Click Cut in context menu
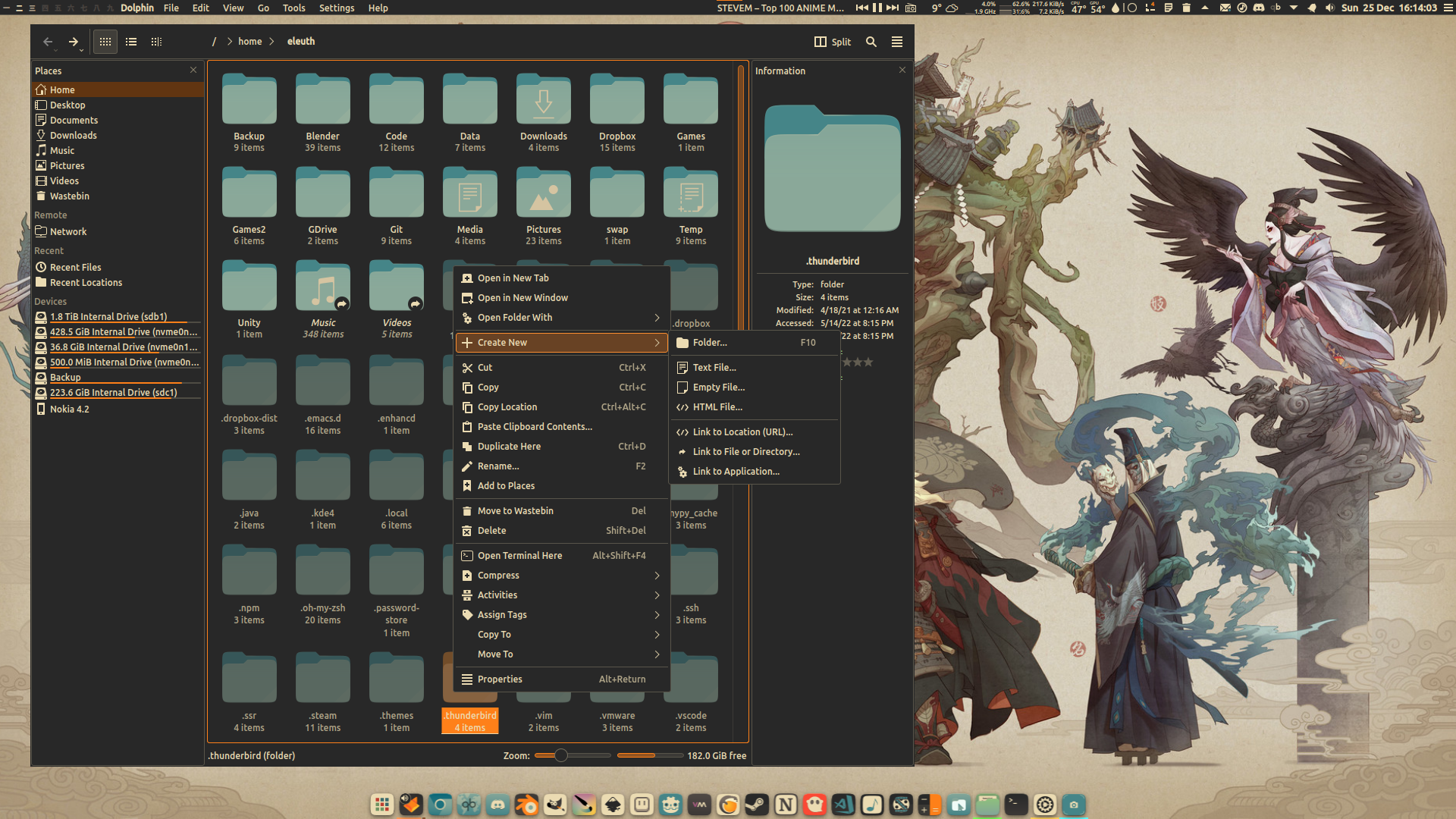 (x=561, y=368)
